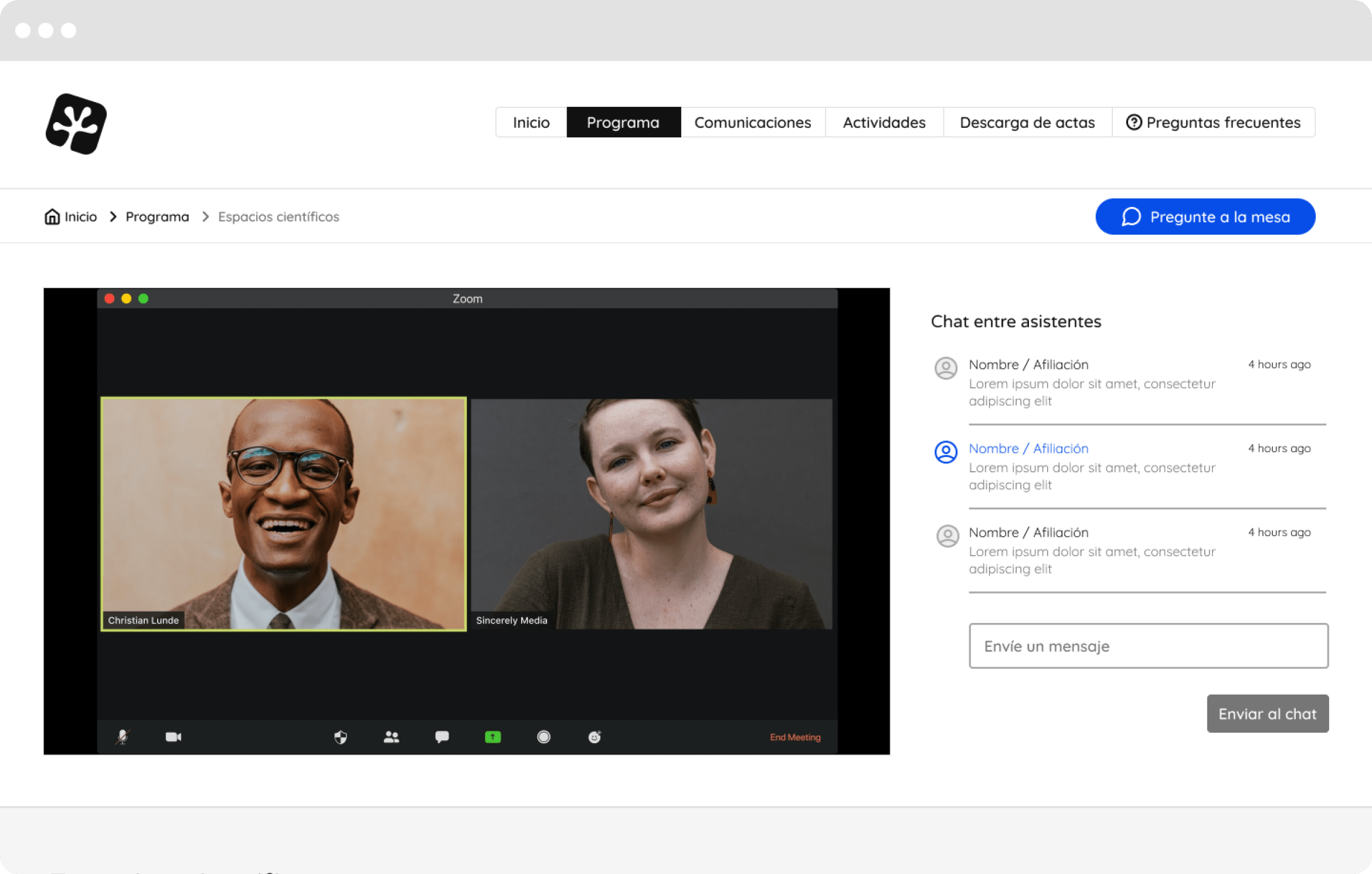
Task: Open the Zoom chat bubble icon
Action: [x=442, y=737]
